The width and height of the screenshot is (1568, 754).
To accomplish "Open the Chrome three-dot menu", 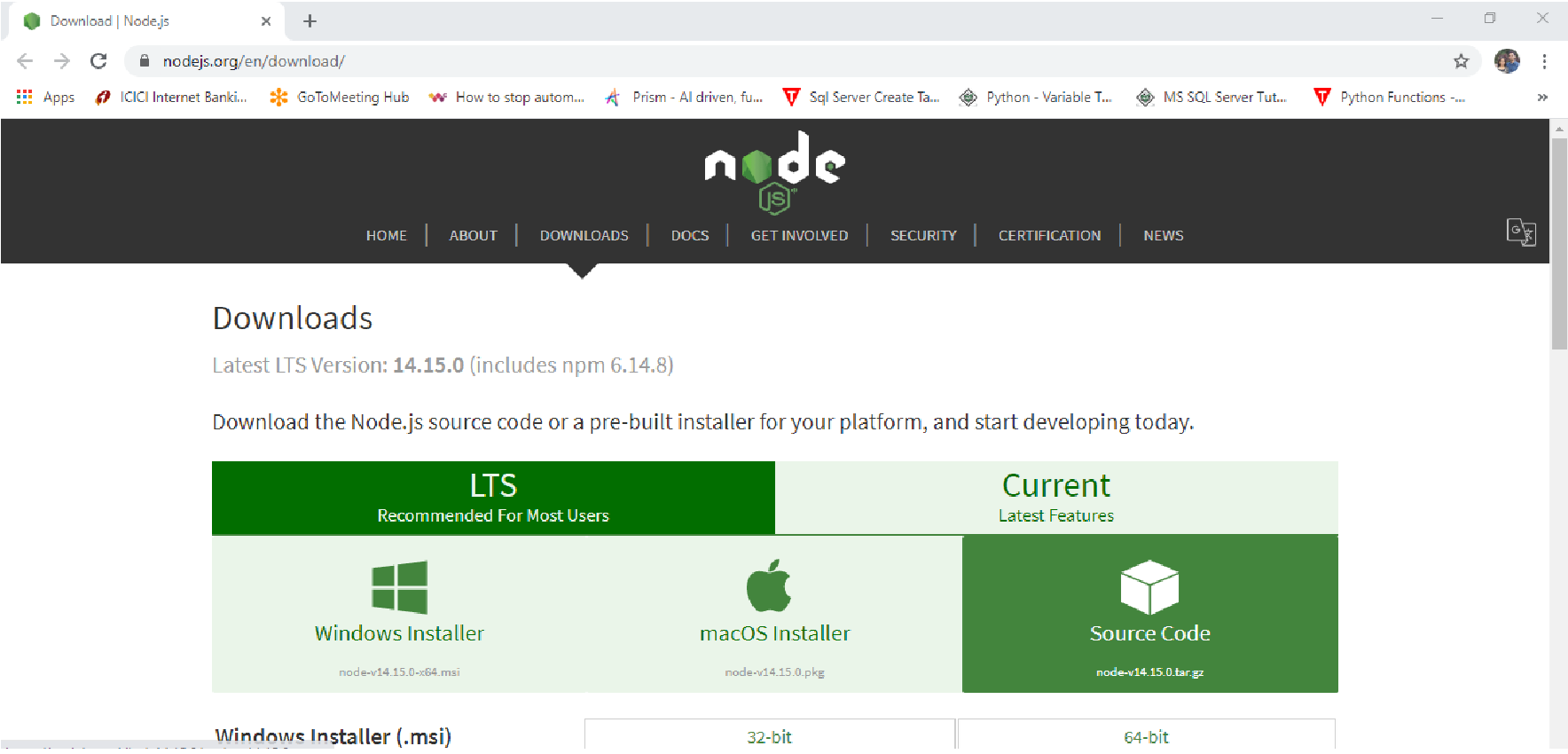I will click(1544, 61).
